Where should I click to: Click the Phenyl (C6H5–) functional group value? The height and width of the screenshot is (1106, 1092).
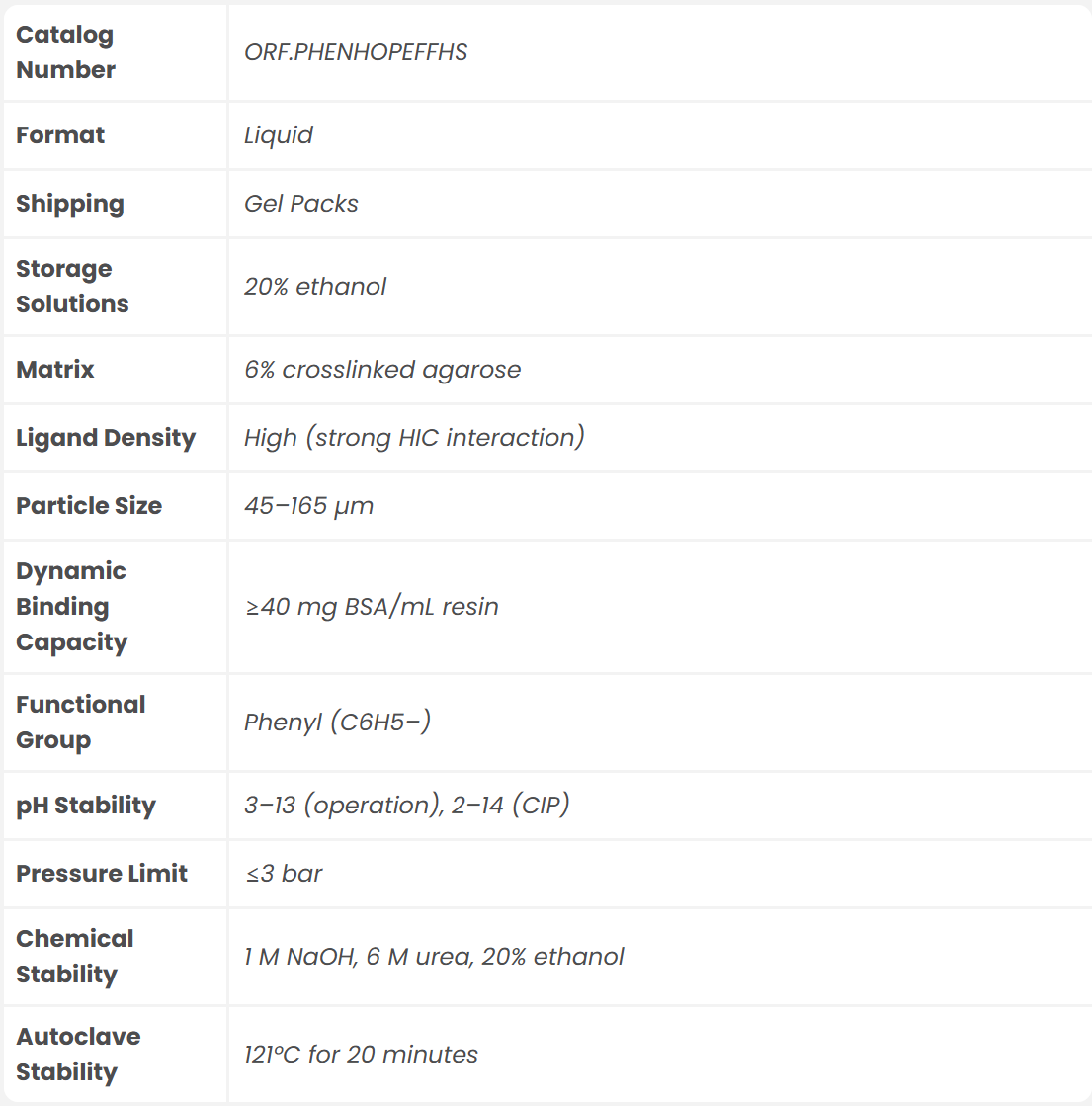point(337,723)
